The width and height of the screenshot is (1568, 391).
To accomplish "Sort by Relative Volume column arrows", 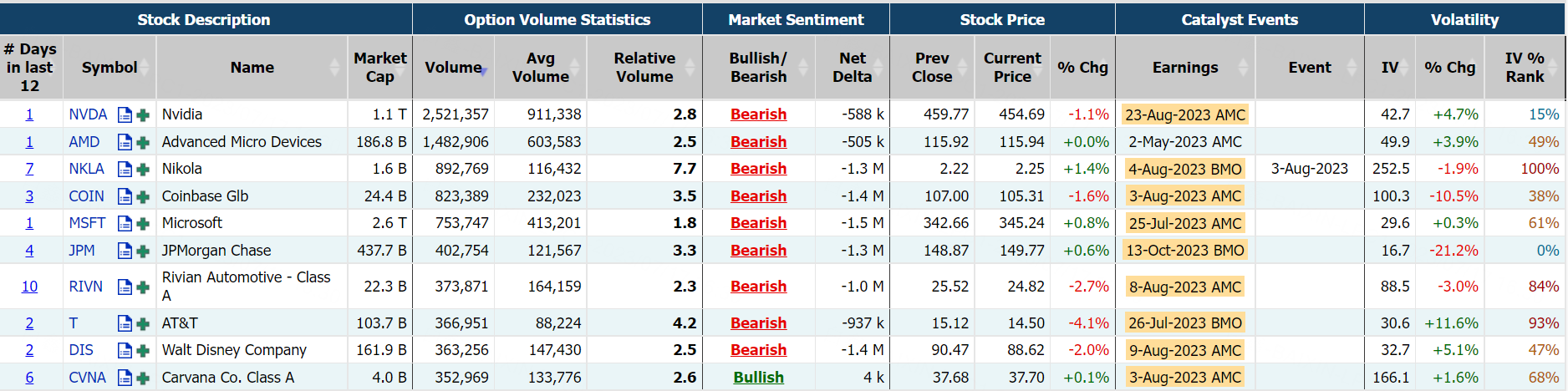I will click(691, 68).
